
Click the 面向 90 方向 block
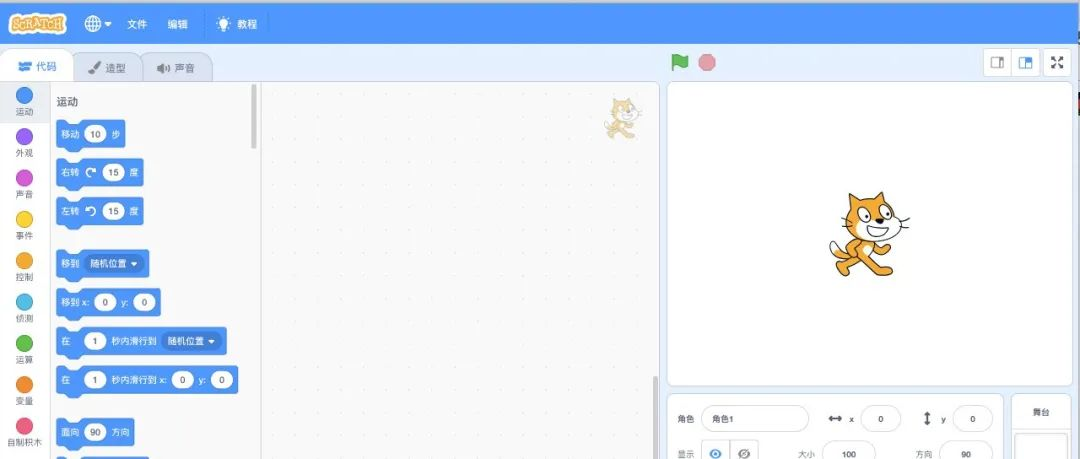click(x=95, y=433)
